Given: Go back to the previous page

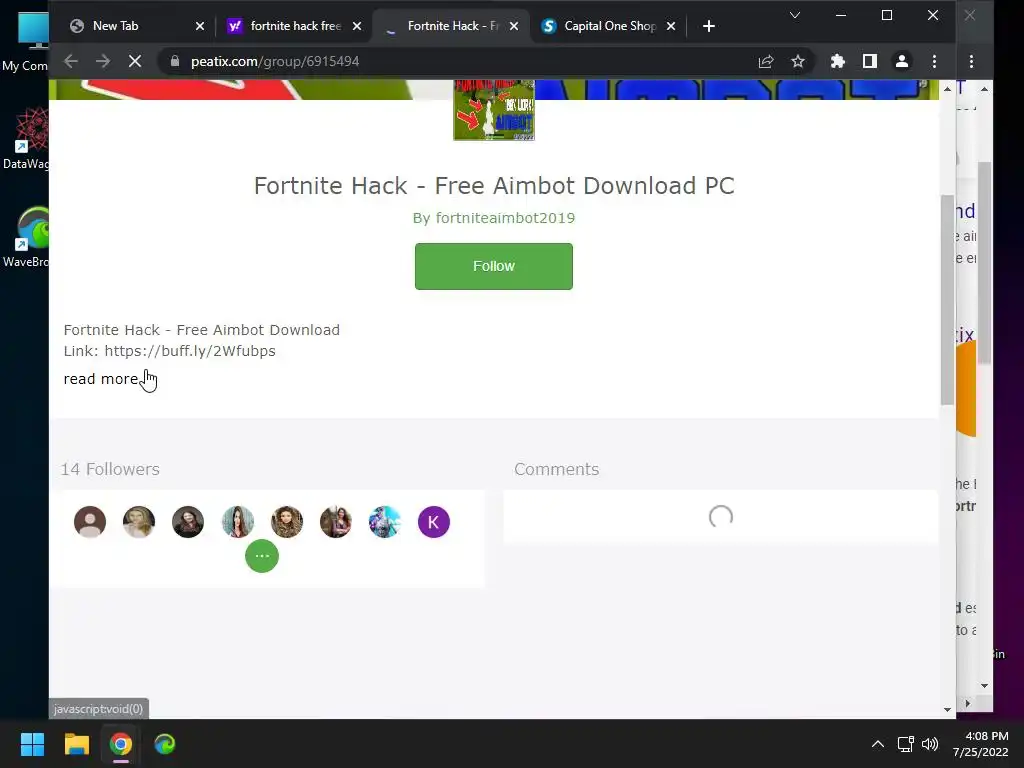Looking at the screenshot, I should click(71, 61).
